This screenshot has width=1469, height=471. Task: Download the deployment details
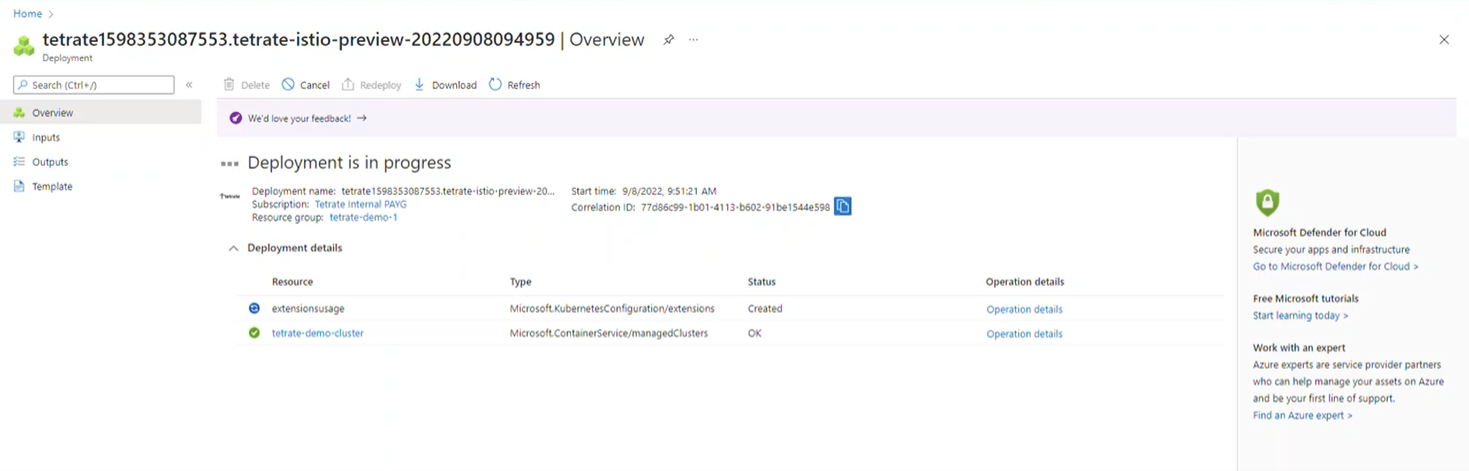[x=445, y=85]
